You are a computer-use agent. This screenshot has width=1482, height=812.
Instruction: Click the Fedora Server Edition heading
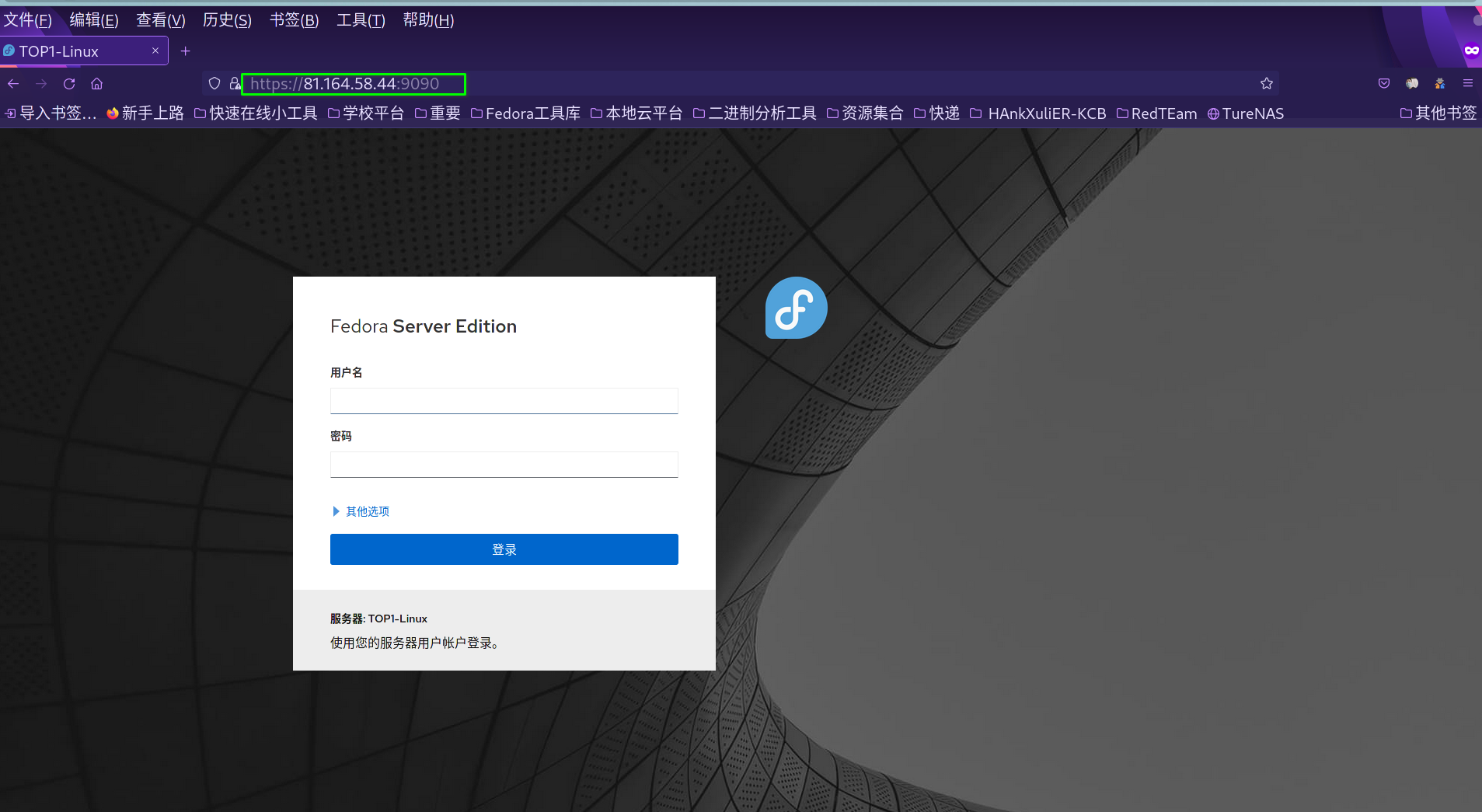tap(424, 326)
